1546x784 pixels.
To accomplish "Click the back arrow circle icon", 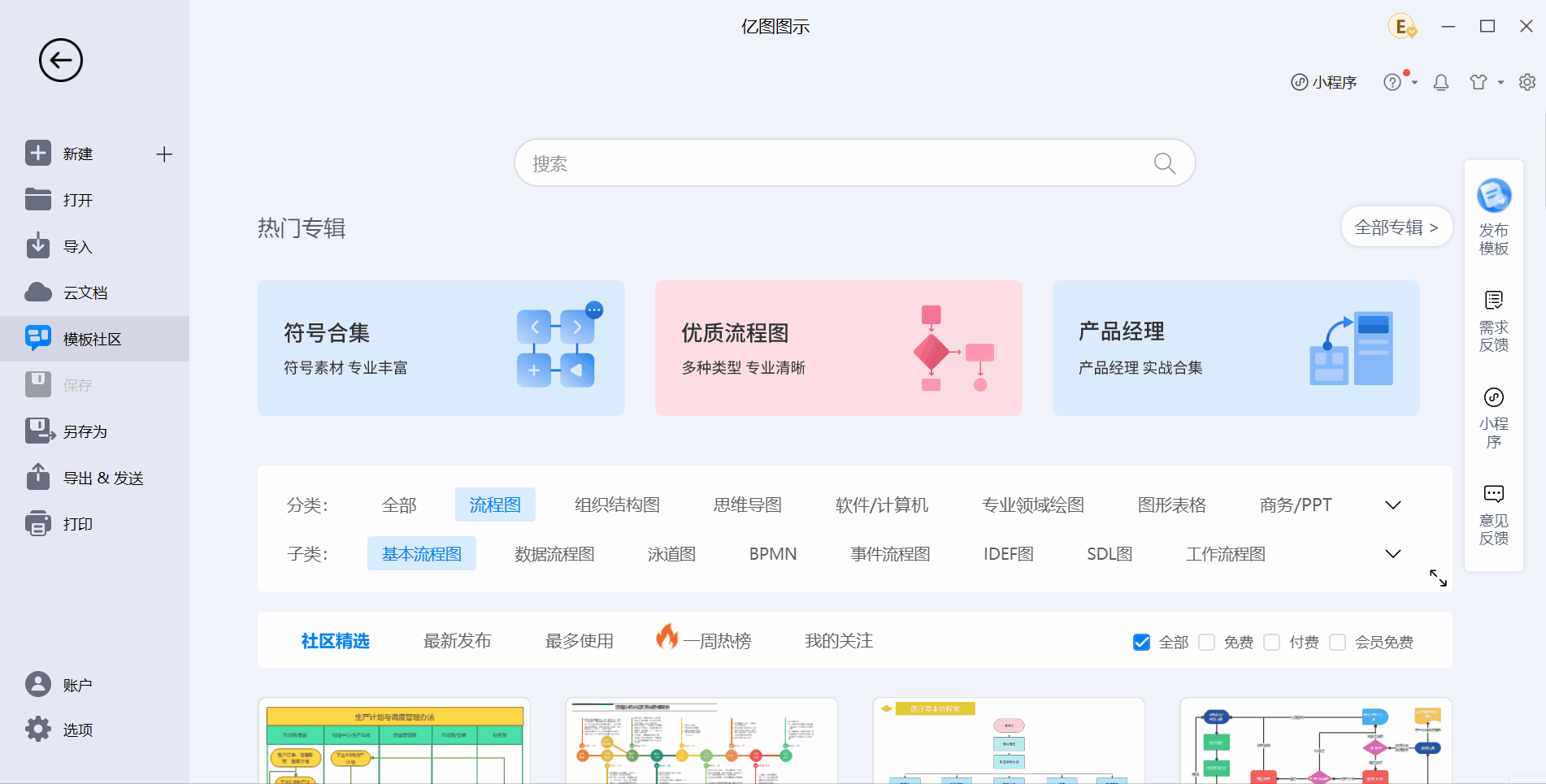I will pos(61,60).
